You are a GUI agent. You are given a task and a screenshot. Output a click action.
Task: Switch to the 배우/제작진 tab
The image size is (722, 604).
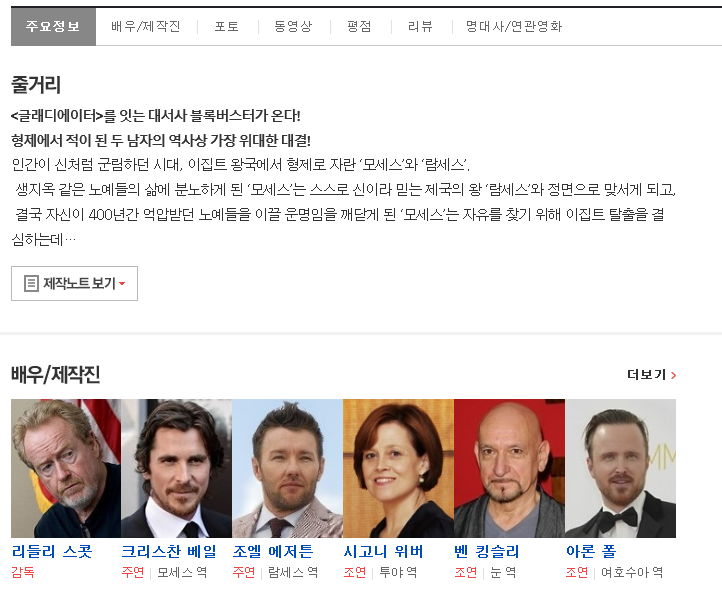146,26
